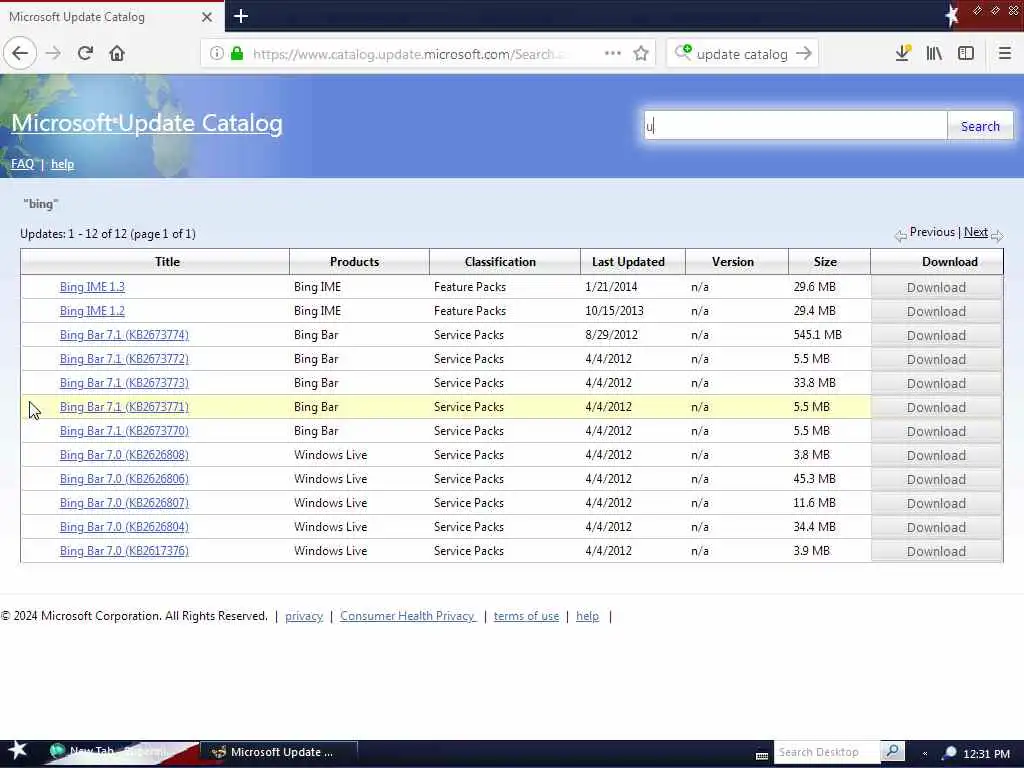Open Bing Bar 7.0 (KB2626807) link
1024x768 pixels.
124,503
